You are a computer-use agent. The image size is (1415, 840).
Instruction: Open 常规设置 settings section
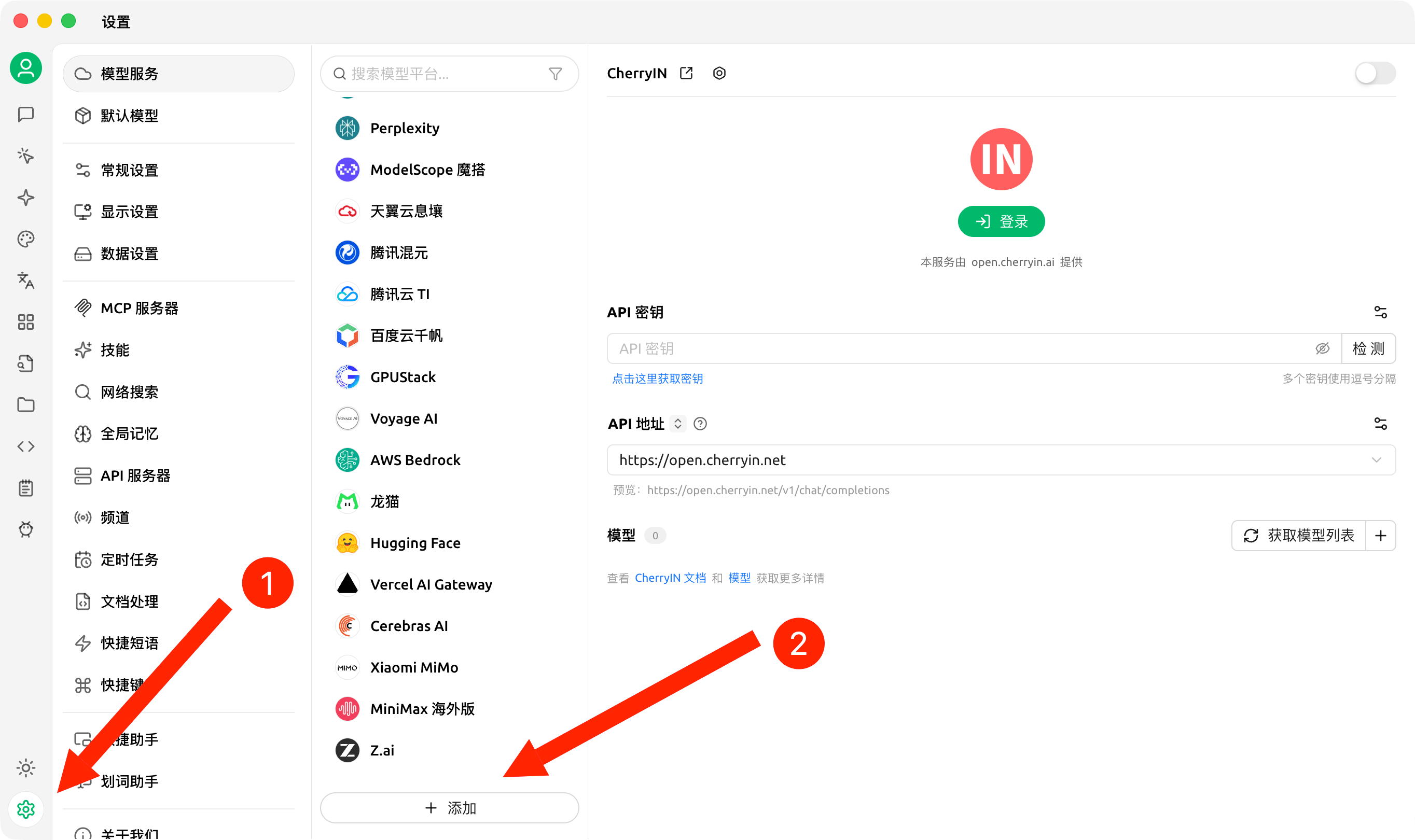pyautogui.click(x=178, y=170)
